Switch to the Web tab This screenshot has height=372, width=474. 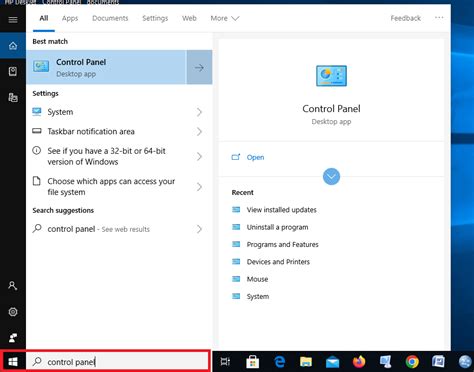189,18
